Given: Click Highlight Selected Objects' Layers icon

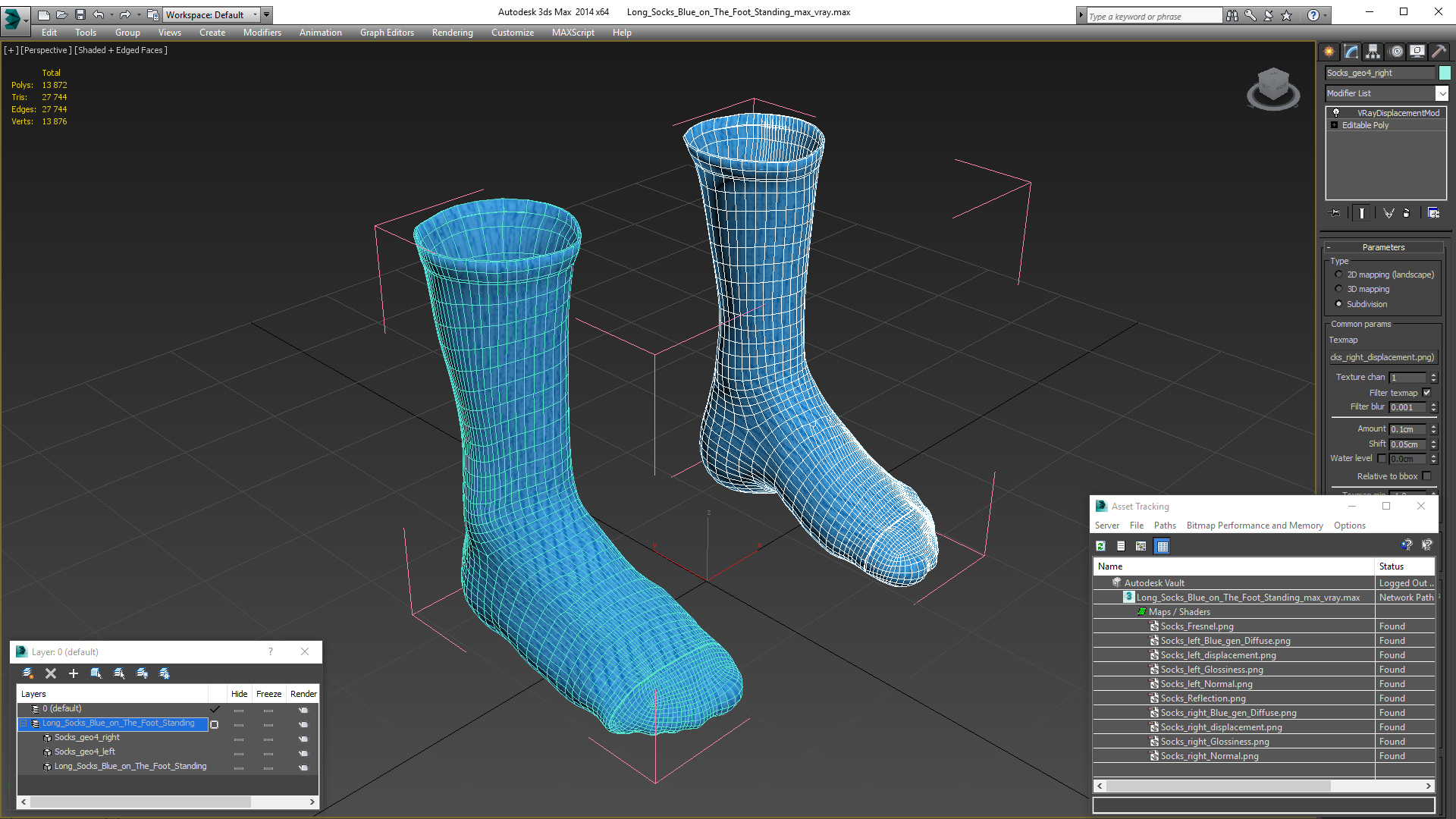Looking at the screenshot, I should (119, 673).
